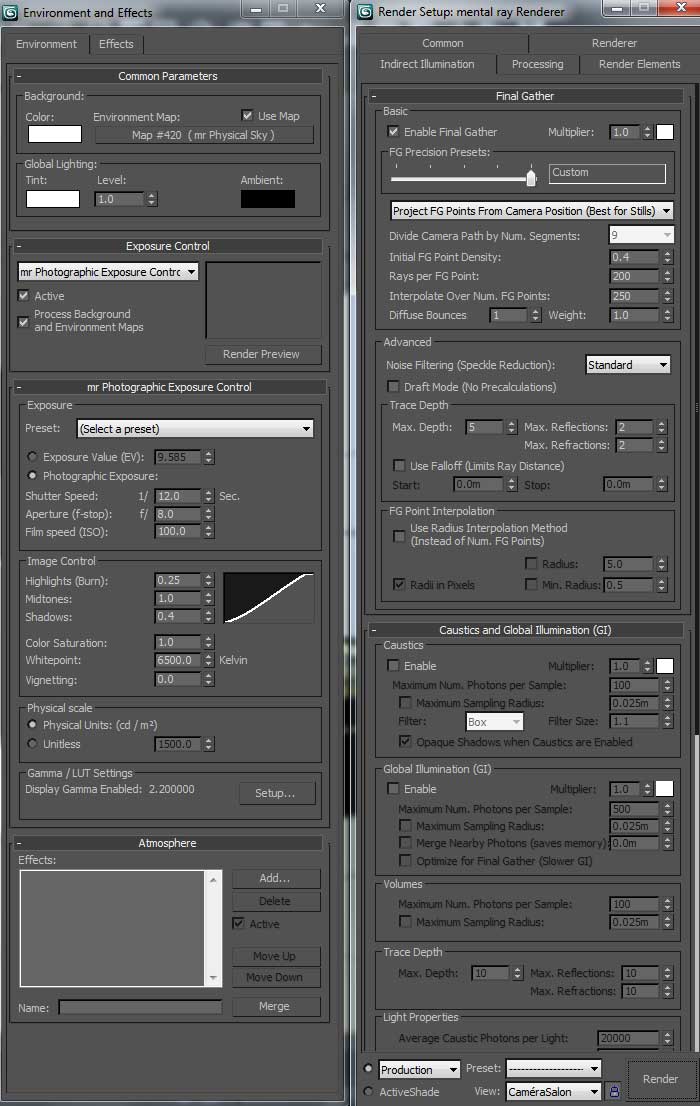Click the FG Precision Presets slider handle

coord(531,176)
